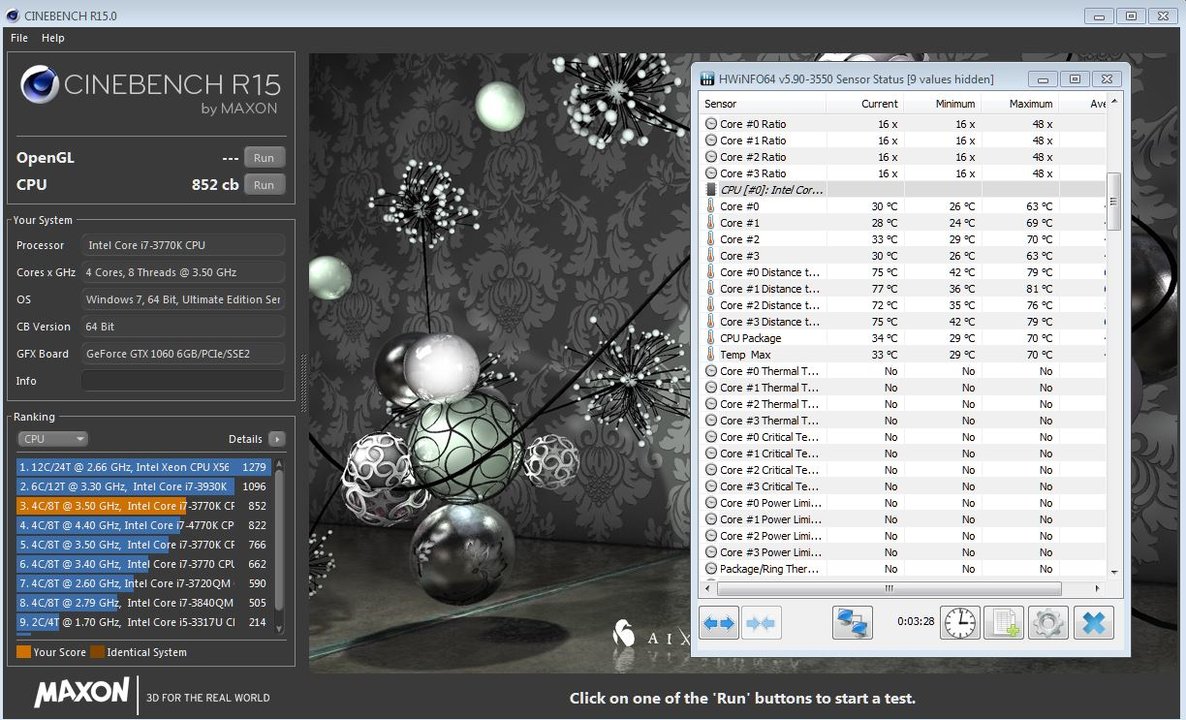
Task: Click the Your Score orange legend swatch
Action: click(x=23, y=652)
